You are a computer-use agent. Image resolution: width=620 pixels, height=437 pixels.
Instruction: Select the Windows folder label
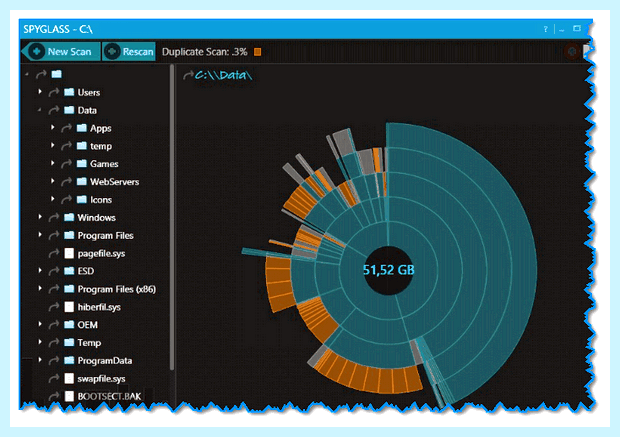tap(96, 218)
